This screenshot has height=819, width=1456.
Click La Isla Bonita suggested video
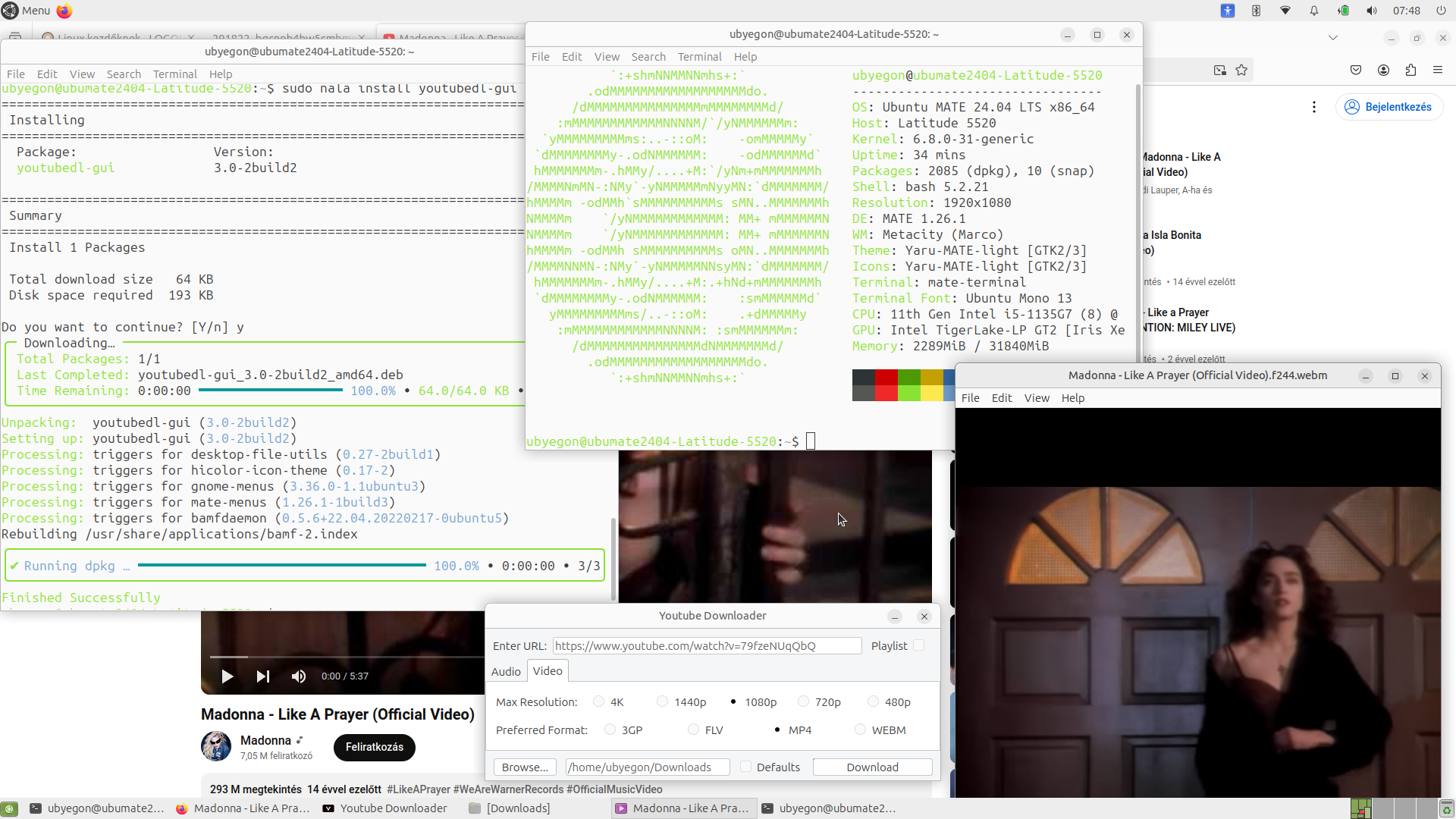1172,243
